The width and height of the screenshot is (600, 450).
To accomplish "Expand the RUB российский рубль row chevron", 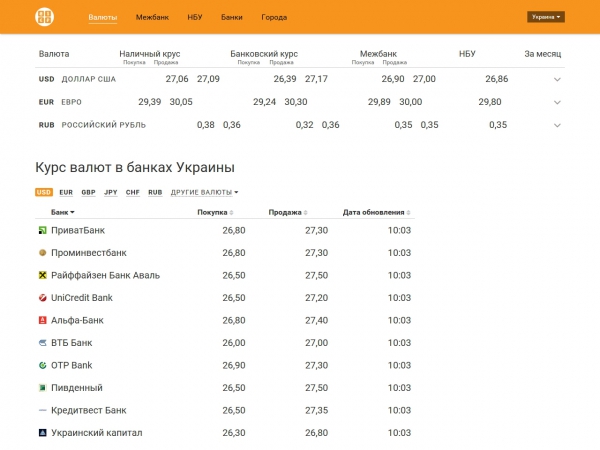I will tap(557, 126).
